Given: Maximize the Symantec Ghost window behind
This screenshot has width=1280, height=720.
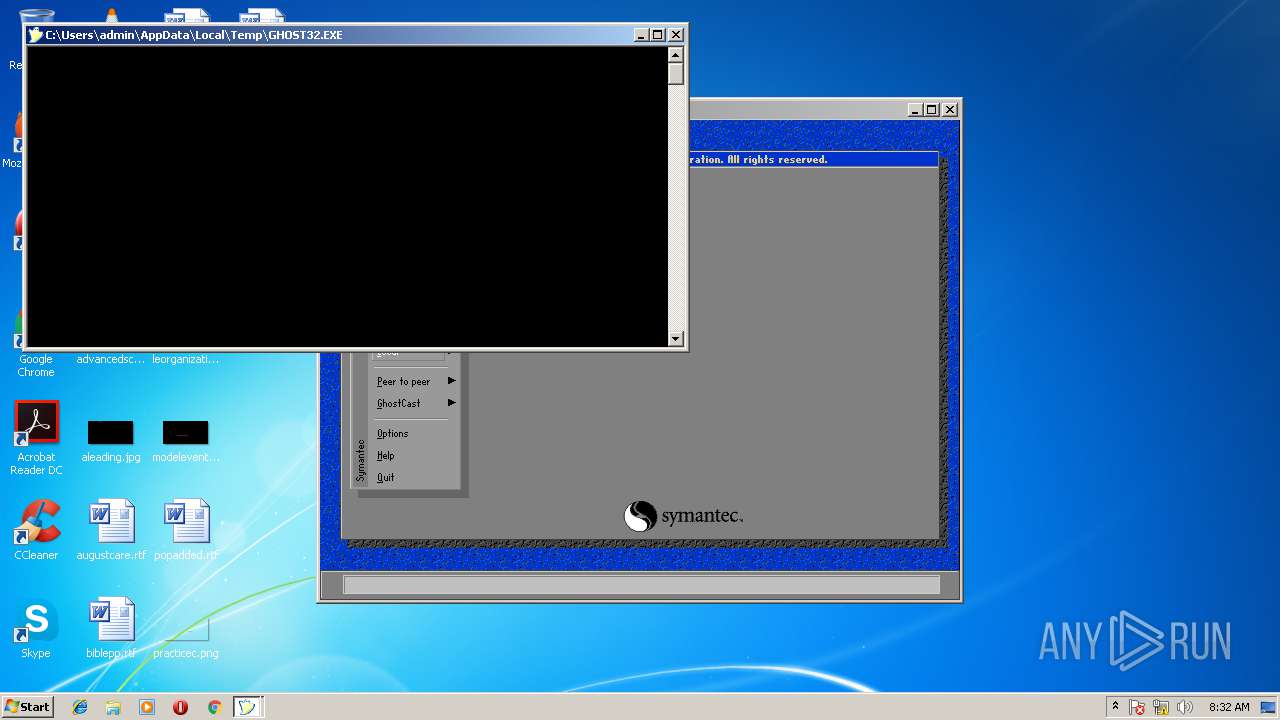Looking at the screenshot, I should click(932, 110).
